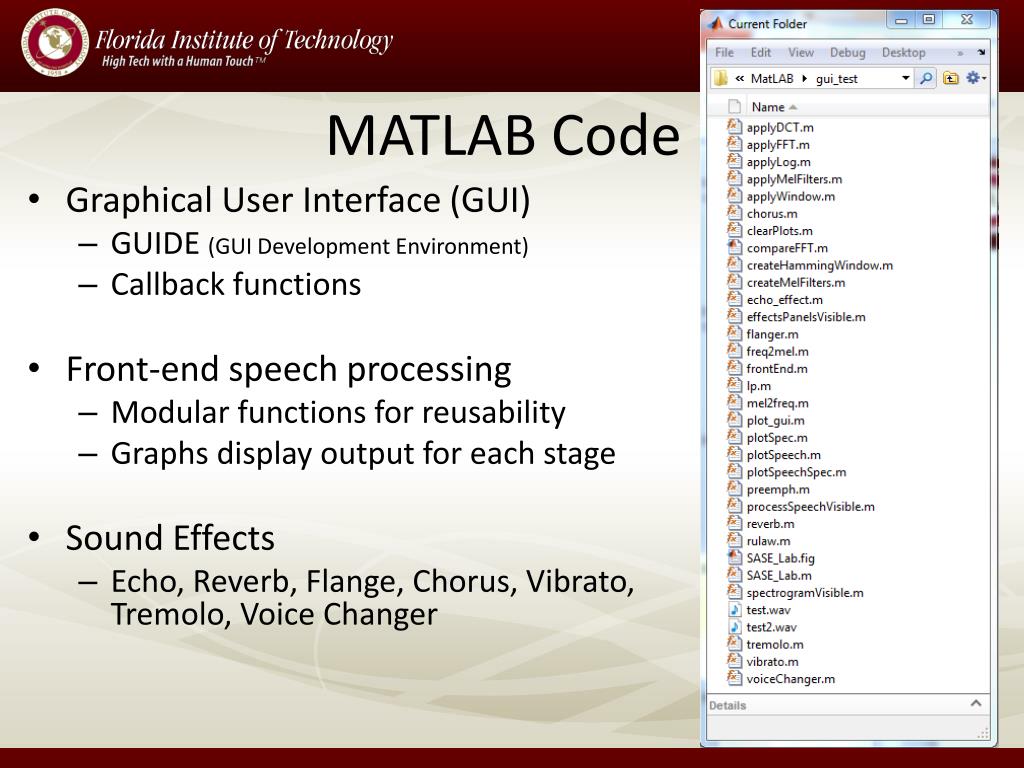Screen dimensions: 1024x768
Task: Select the file name plot_gui.m
Action: pyautogui.click(x=776, y=421)
